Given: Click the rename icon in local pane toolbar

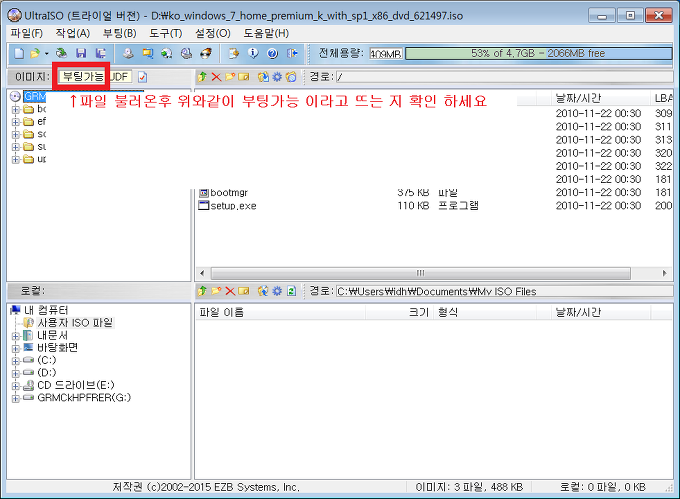Looking at the screenshot, I should click(244, 291).
